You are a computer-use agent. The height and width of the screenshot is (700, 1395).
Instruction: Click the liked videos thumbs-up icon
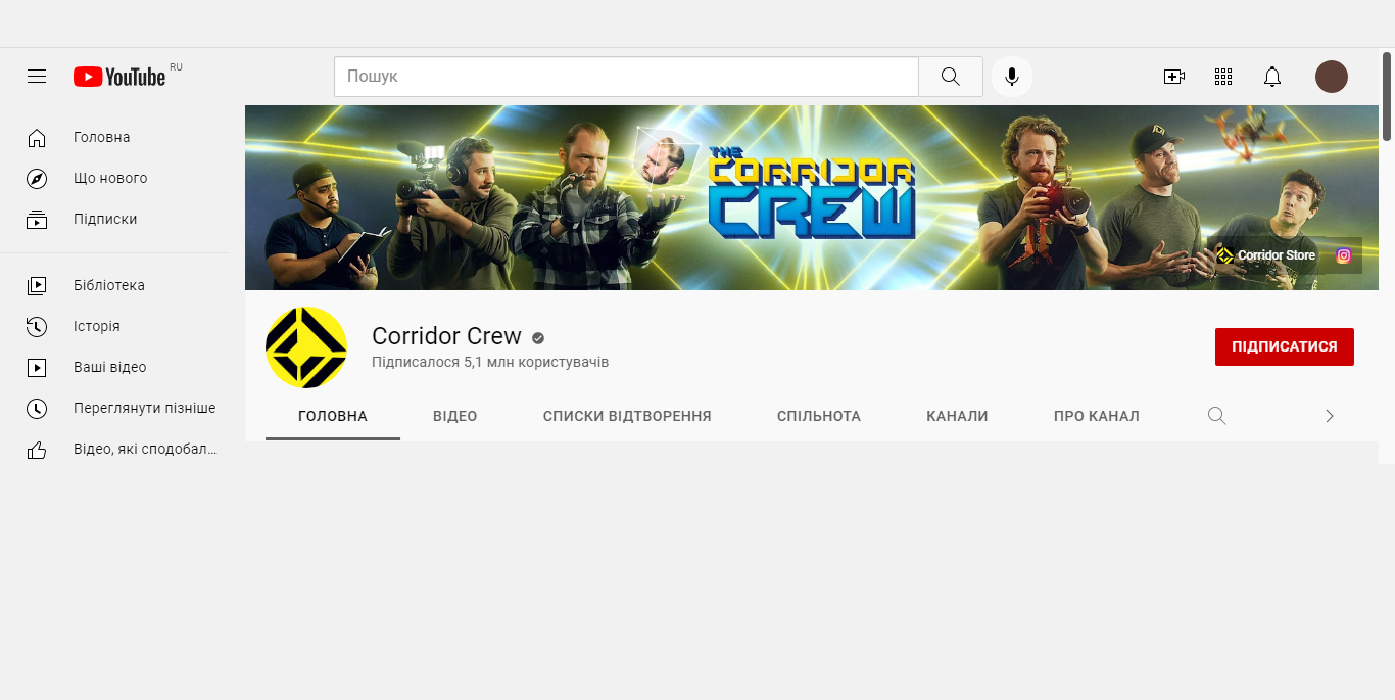click(x=37, y=449)
